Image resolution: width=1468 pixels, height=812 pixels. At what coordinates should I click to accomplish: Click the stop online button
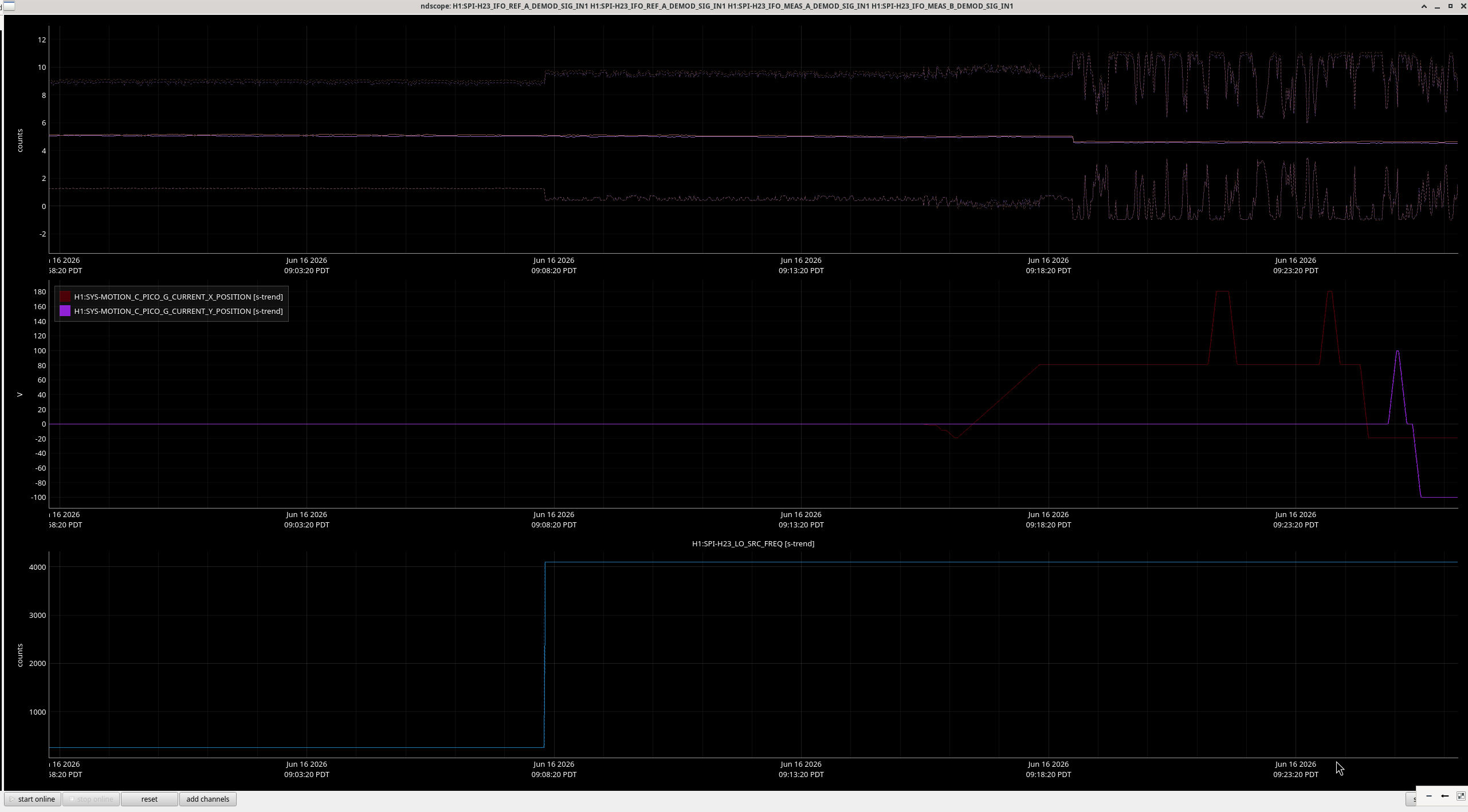click(91, 799)
